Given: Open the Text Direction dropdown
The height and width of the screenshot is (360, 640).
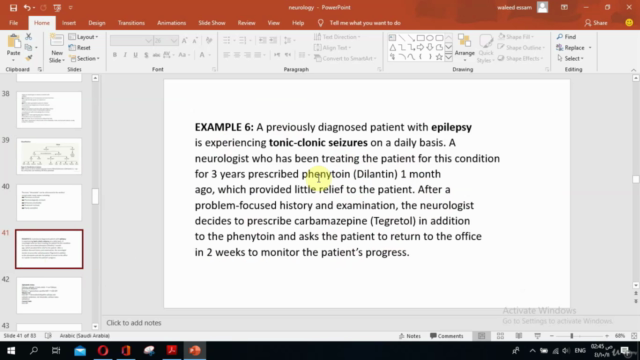Looking at the screenshot, I should pyautogui.click(x=337, y=37).
